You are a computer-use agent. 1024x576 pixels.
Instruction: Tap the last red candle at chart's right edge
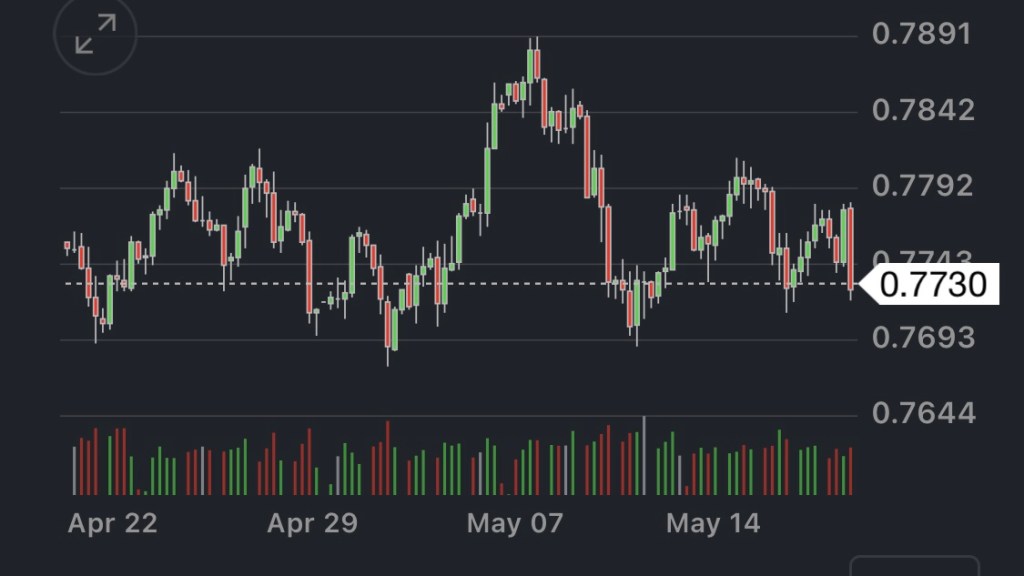[850, 250]
